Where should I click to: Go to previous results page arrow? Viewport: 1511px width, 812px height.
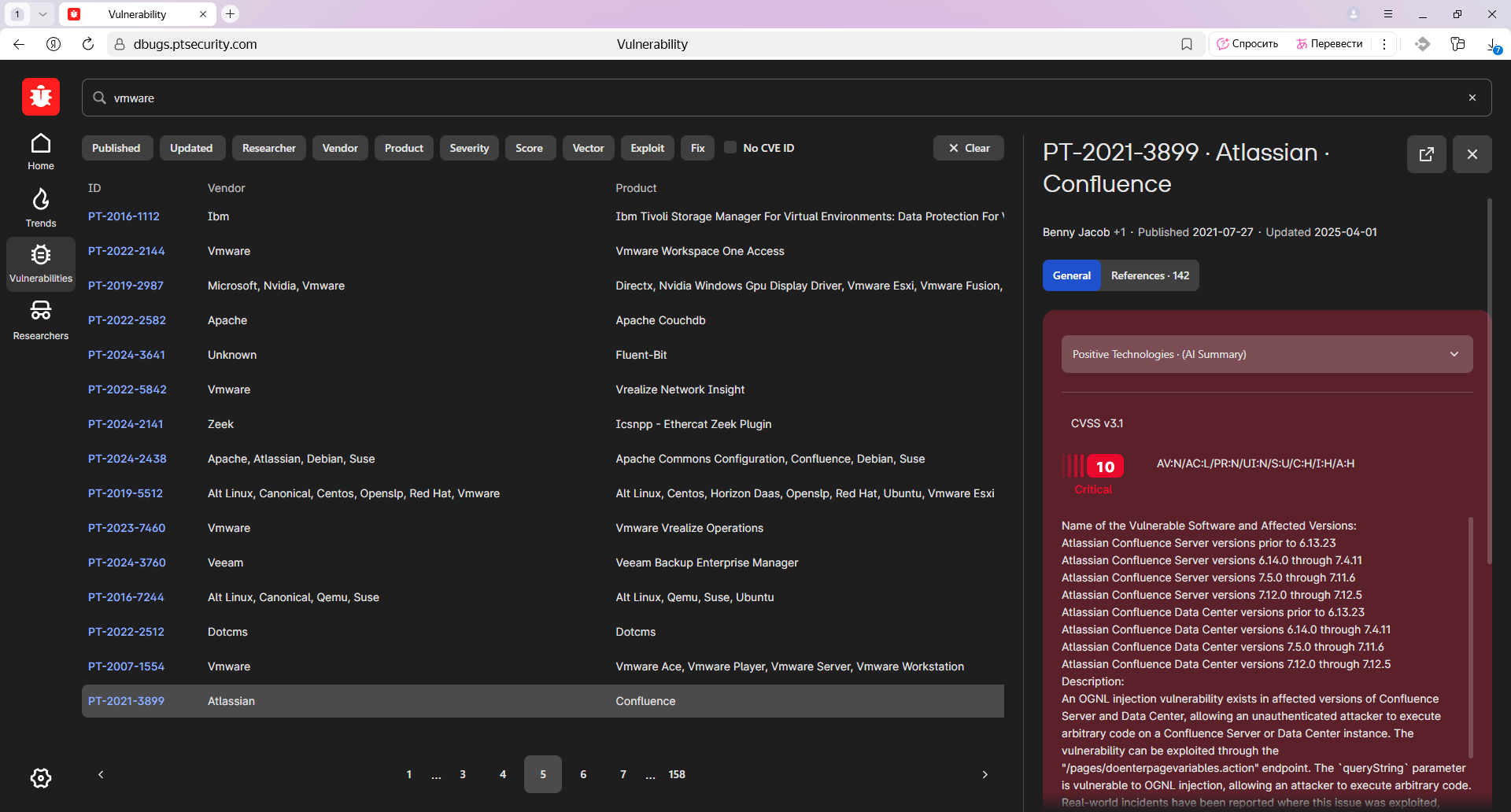click(x=101, y=774)
